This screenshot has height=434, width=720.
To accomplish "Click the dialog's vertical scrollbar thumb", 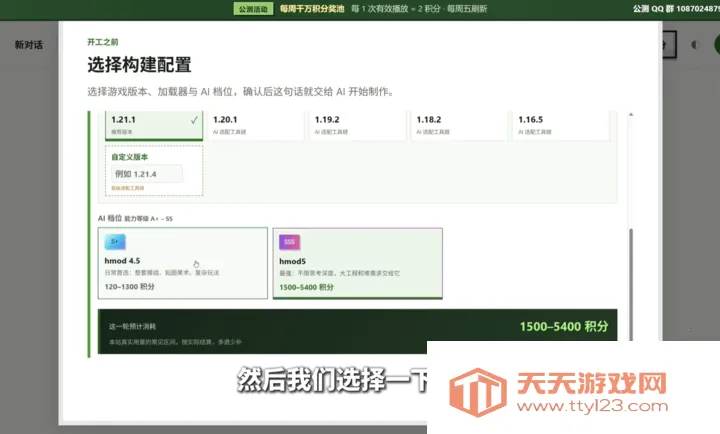I will (x=631, y=285).
